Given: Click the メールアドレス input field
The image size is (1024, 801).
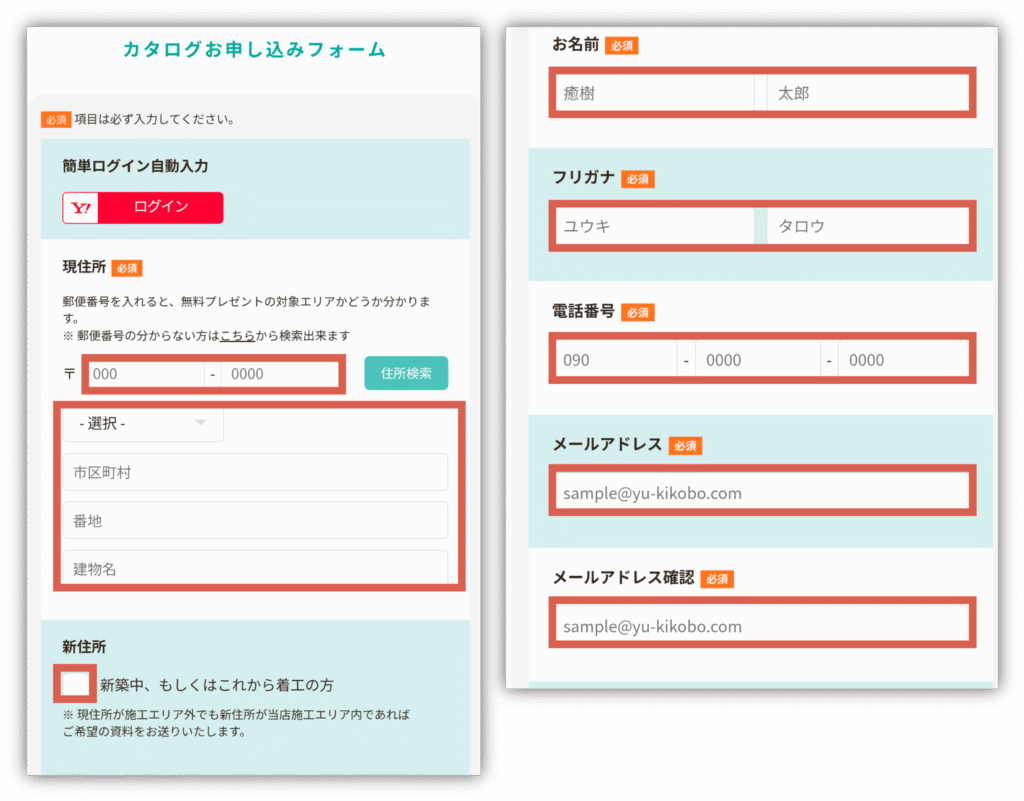Looking at the screenshot, I should click(761, 493).
